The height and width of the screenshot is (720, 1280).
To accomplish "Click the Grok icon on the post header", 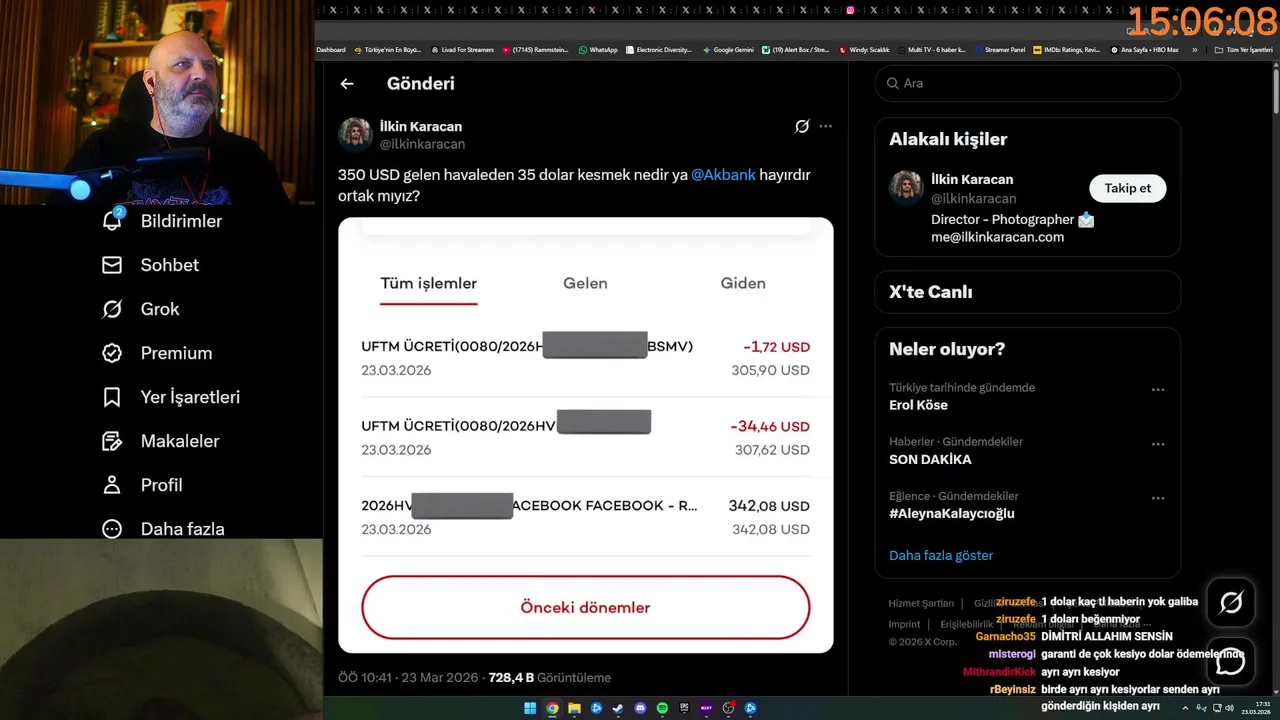I will point(802,126).
